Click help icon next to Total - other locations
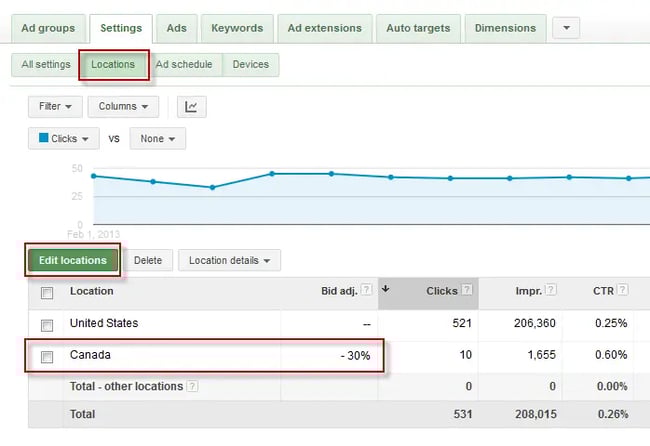This screenshot has width=650, height=446. [192, 386]
